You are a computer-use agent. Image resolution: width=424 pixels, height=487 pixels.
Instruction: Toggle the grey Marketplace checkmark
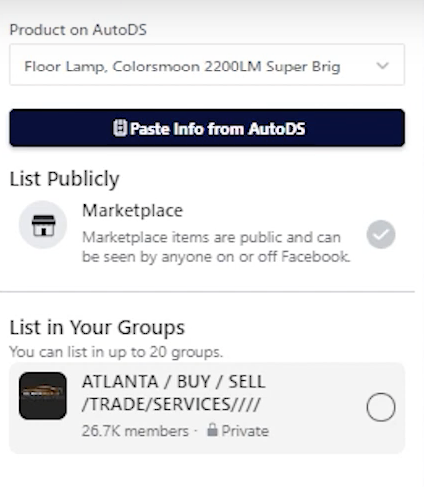pos(381,234)
